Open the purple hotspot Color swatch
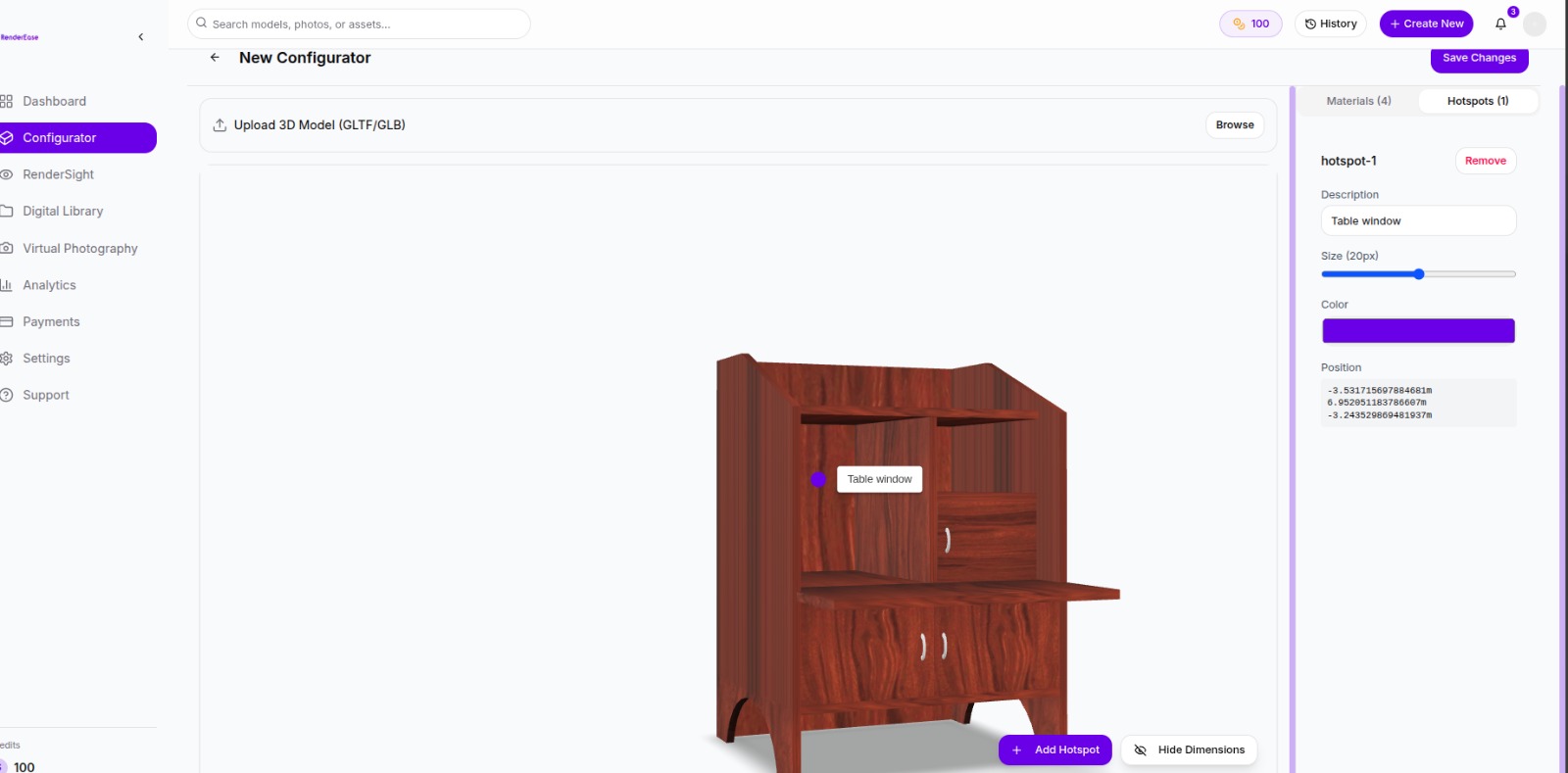 1418,331
